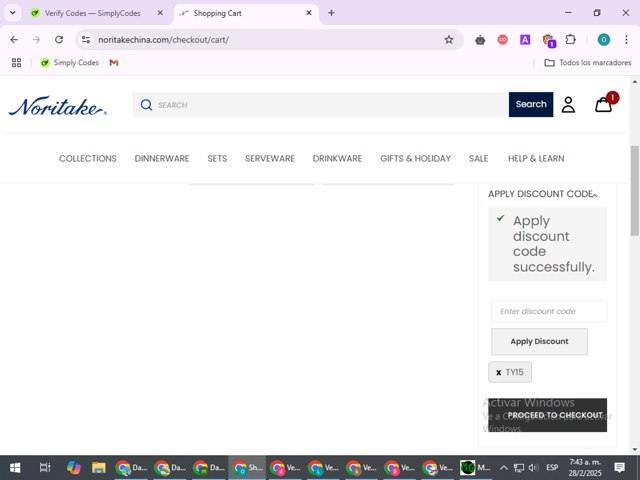640x480 pixels.
Task: Open the taskbar clock and date
Action: [x=585, y=468]
